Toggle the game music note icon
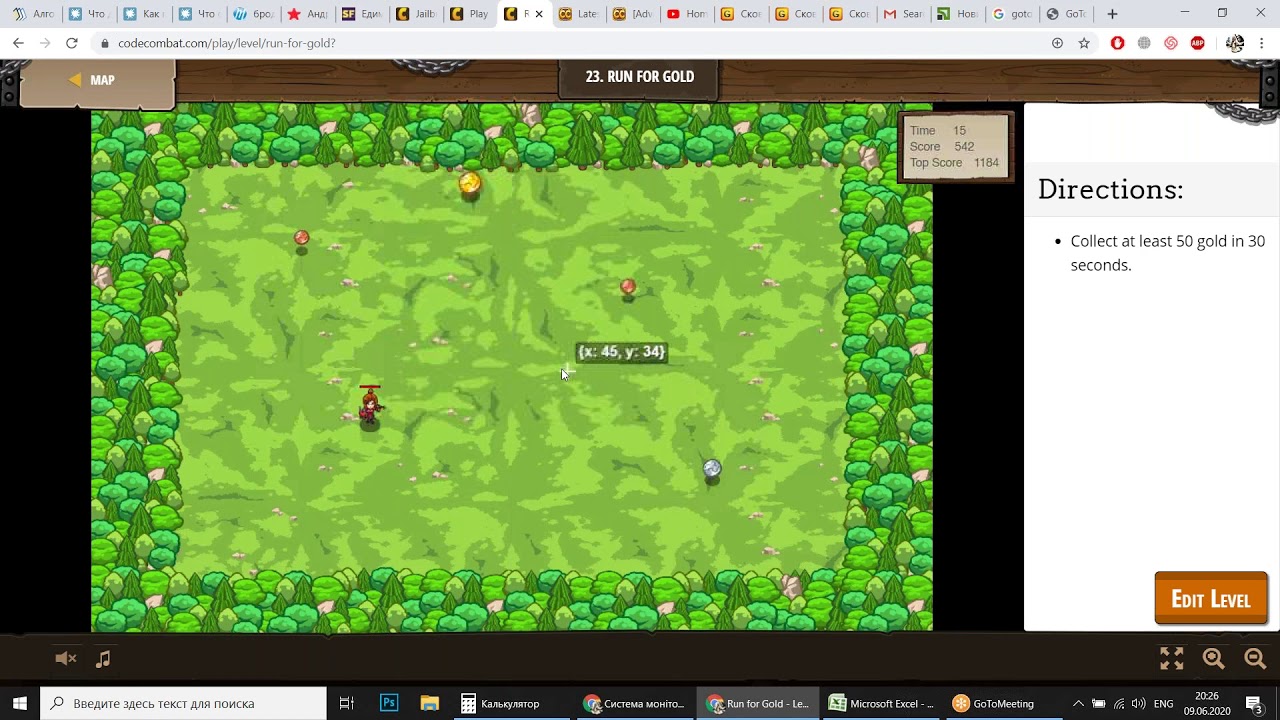This screenshot has height=720, width=1280. [103, 658]
